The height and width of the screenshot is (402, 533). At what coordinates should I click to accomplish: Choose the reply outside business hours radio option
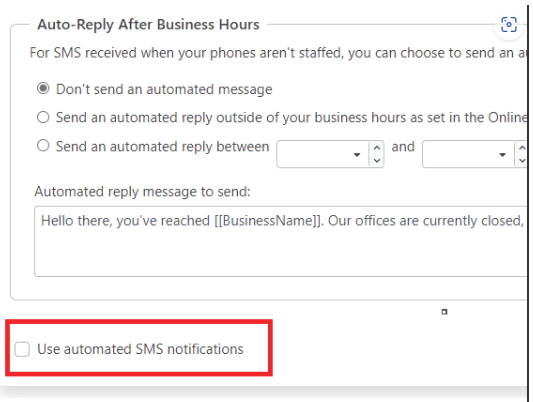(43, 117)
